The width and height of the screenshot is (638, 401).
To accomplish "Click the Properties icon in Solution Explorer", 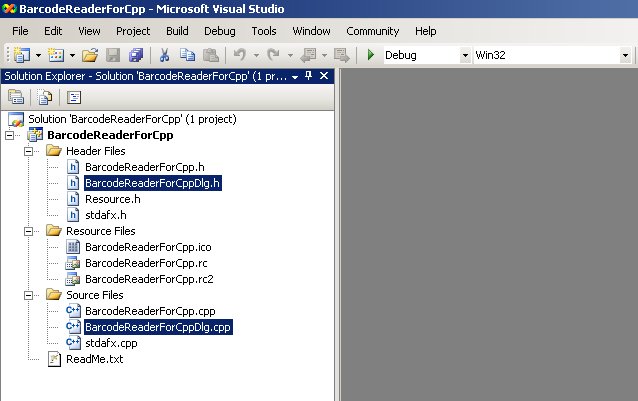I will (x=16, y=97).
